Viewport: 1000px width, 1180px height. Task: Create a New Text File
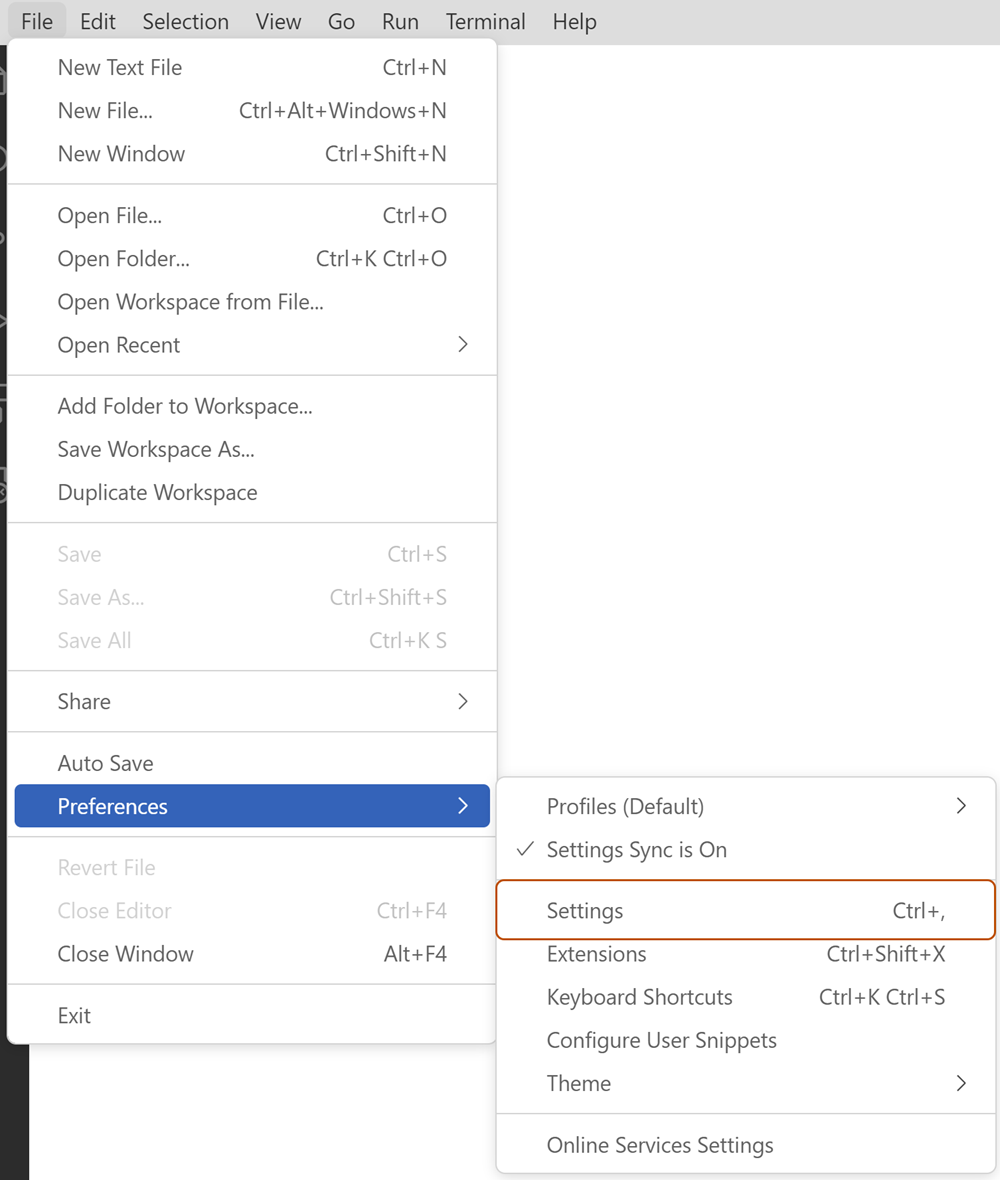point(119,67)
